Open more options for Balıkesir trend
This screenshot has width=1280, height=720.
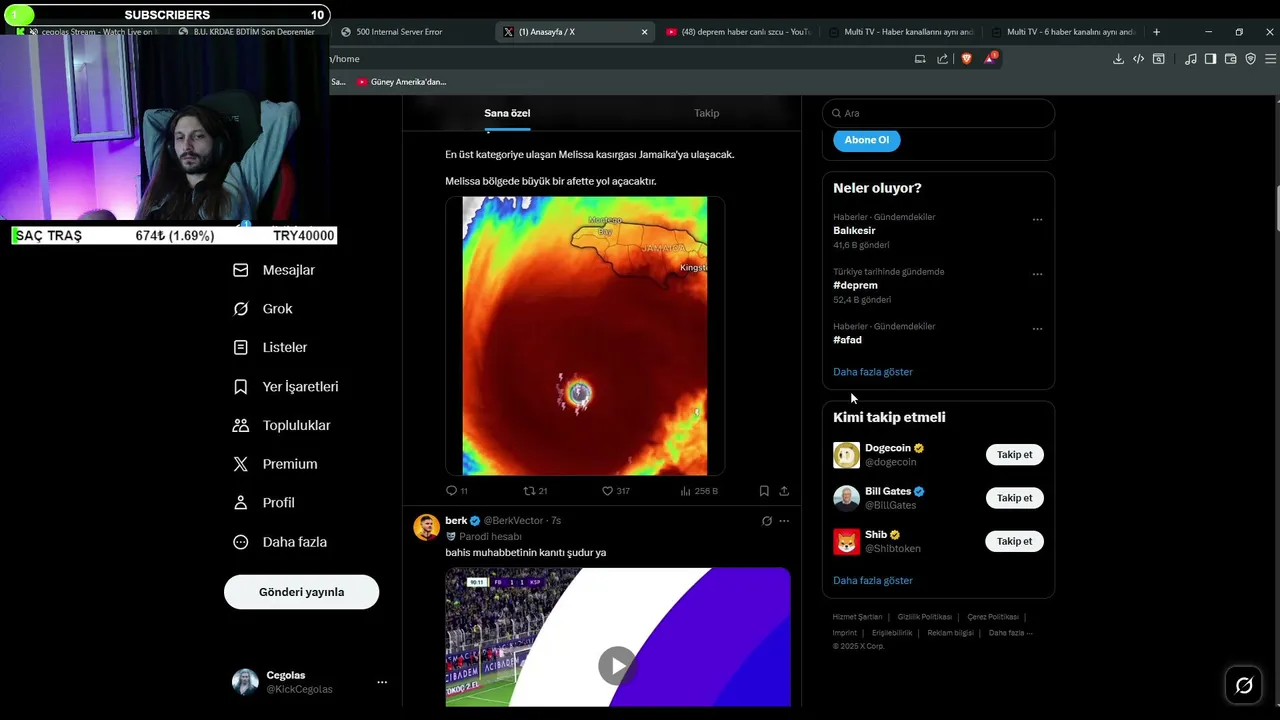coord(1037,219)
